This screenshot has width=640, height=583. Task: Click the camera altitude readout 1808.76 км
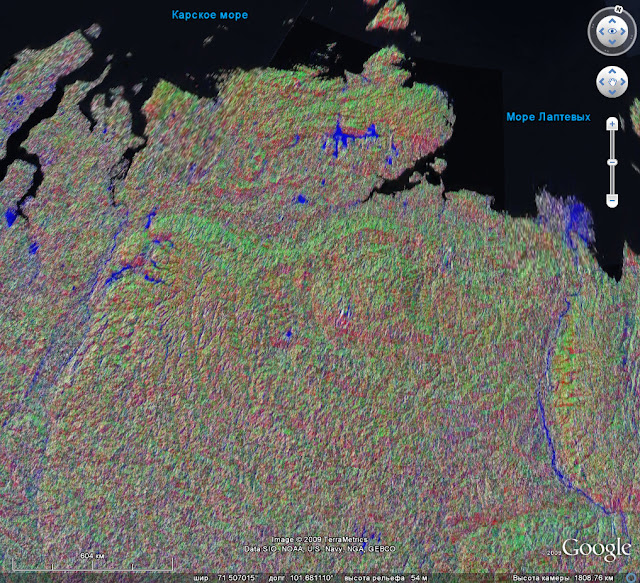pos(593,578)
